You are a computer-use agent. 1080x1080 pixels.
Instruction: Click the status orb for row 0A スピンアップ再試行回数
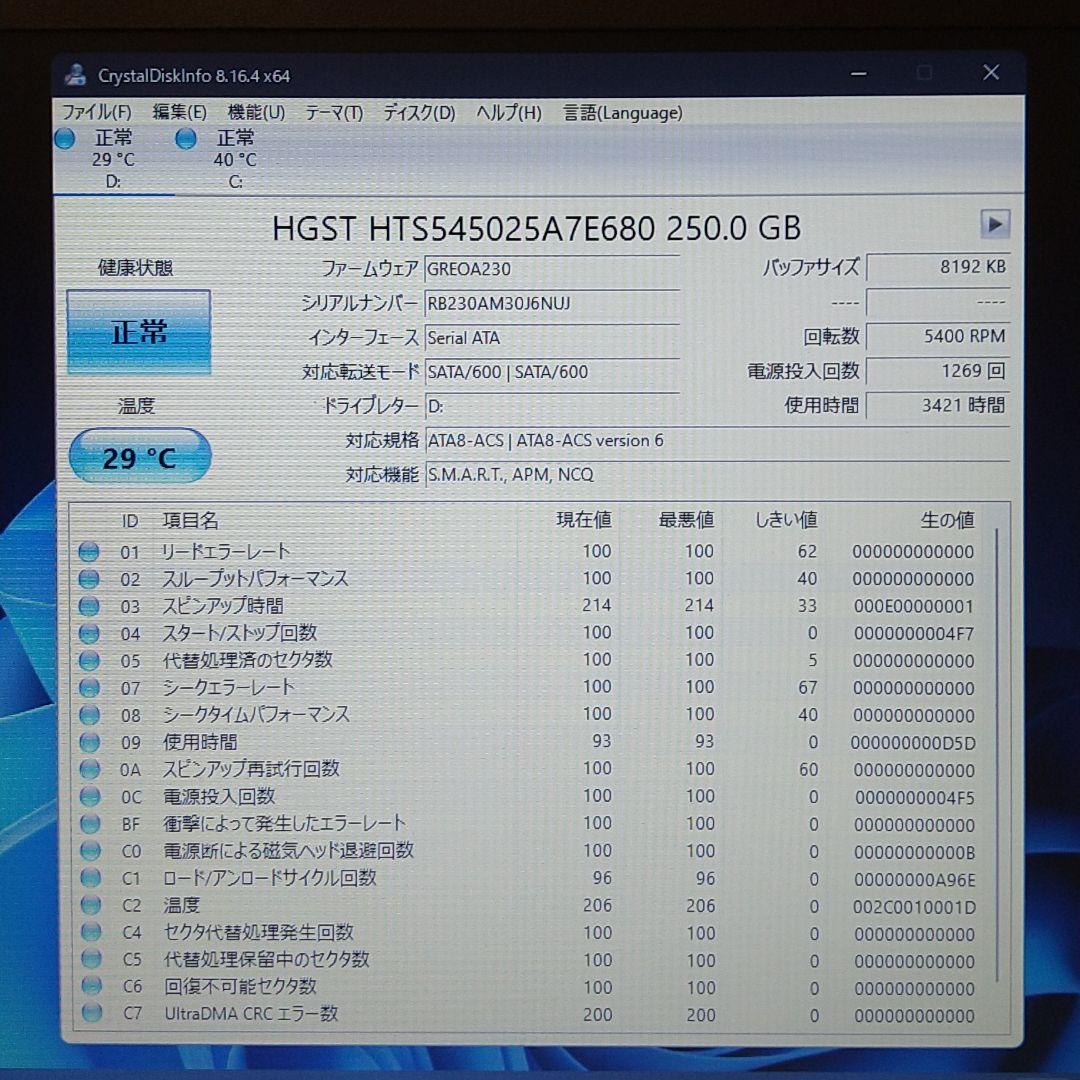(x=90, y=769)
